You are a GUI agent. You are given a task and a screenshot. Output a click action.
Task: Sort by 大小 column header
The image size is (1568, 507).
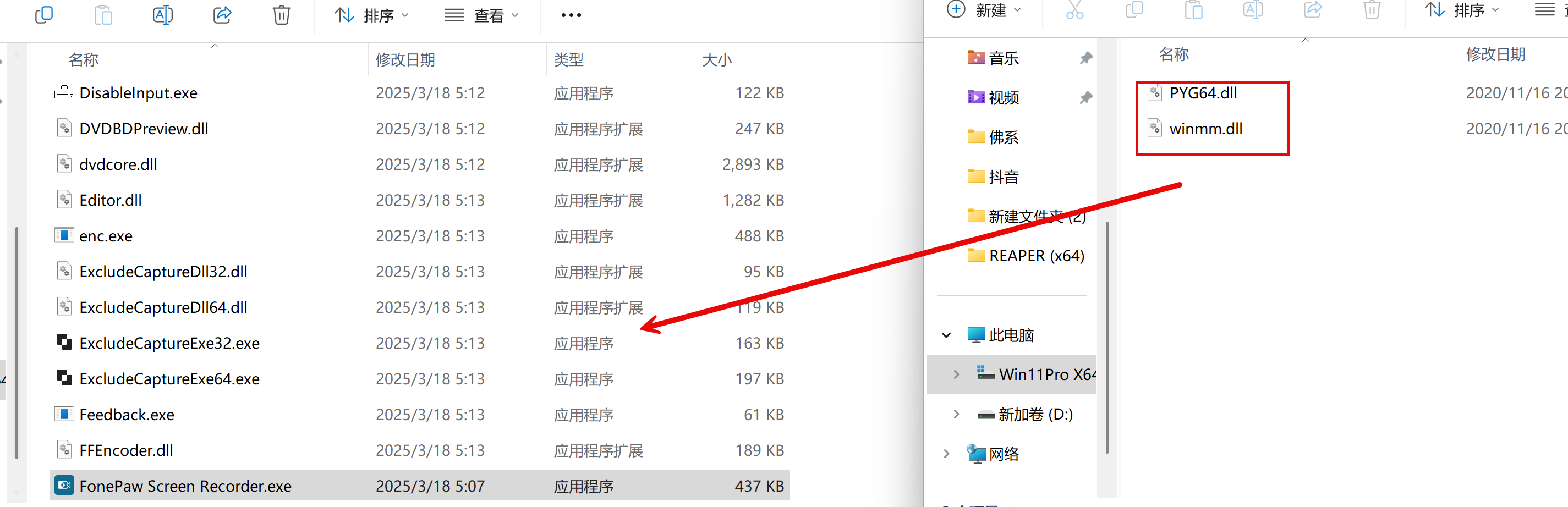click(717, 59)
